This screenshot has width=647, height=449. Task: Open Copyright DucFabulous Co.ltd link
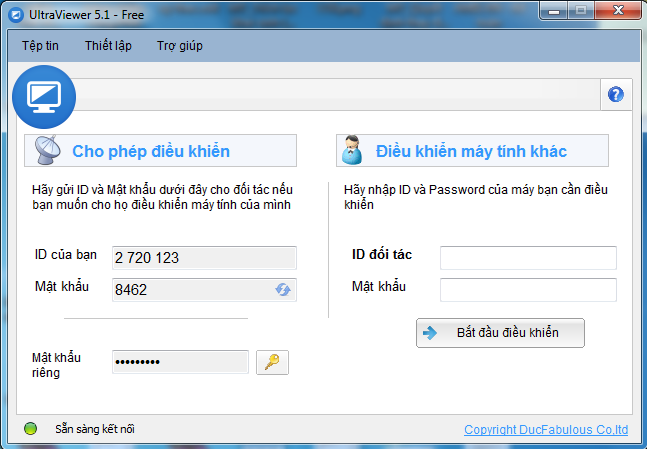coord(546,430)
